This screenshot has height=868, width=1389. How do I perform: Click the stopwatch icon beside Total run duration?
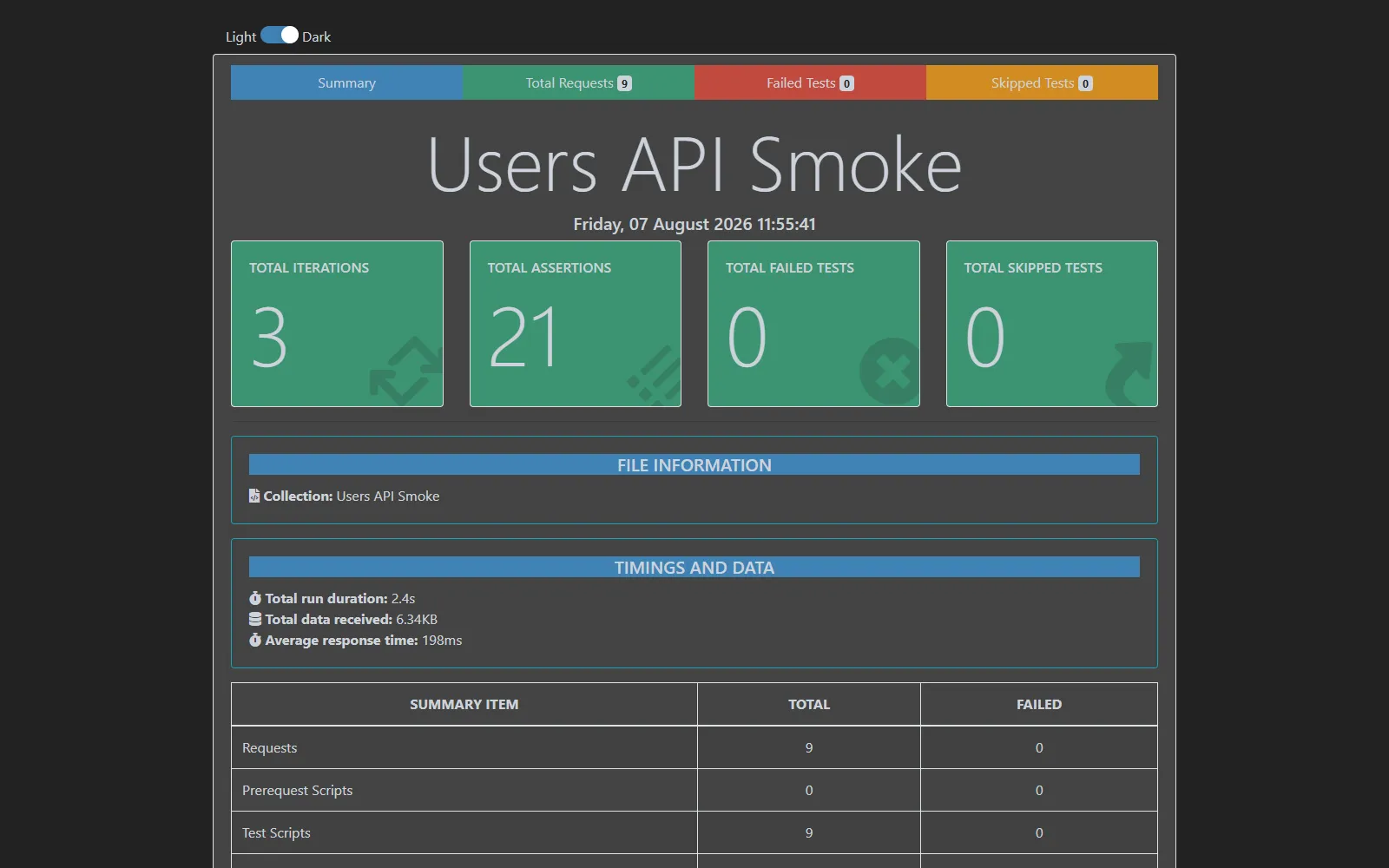(255, 598)
